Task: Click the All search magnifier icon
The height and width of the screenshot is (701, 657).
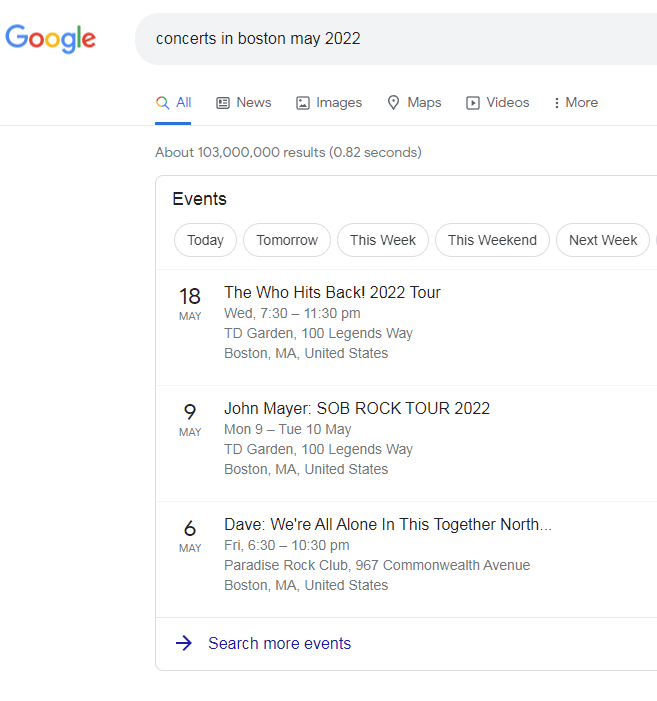Action: (163, 102)
